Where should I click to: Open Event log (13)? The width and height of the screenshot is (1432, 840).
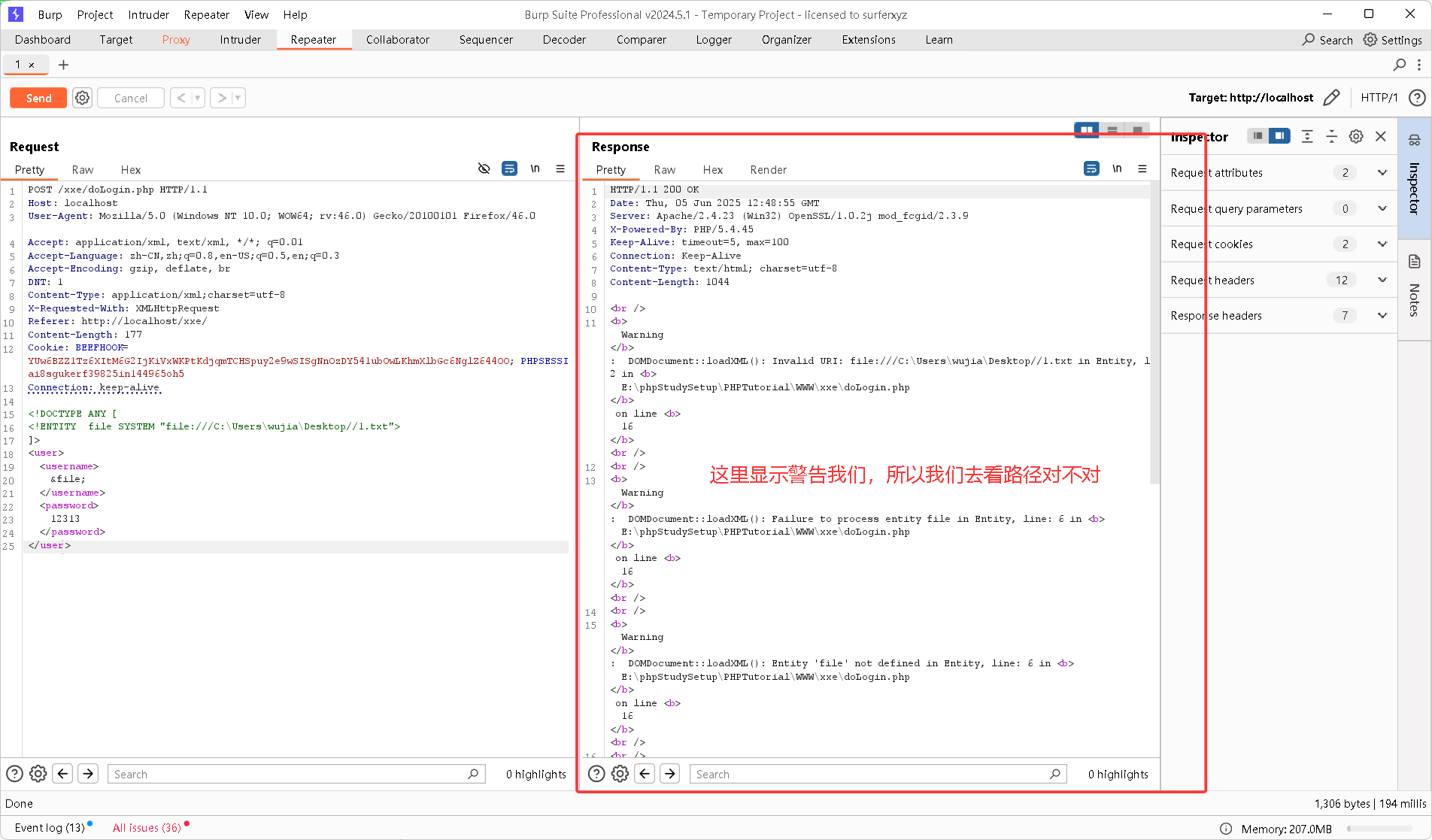(x=50, y=827)
